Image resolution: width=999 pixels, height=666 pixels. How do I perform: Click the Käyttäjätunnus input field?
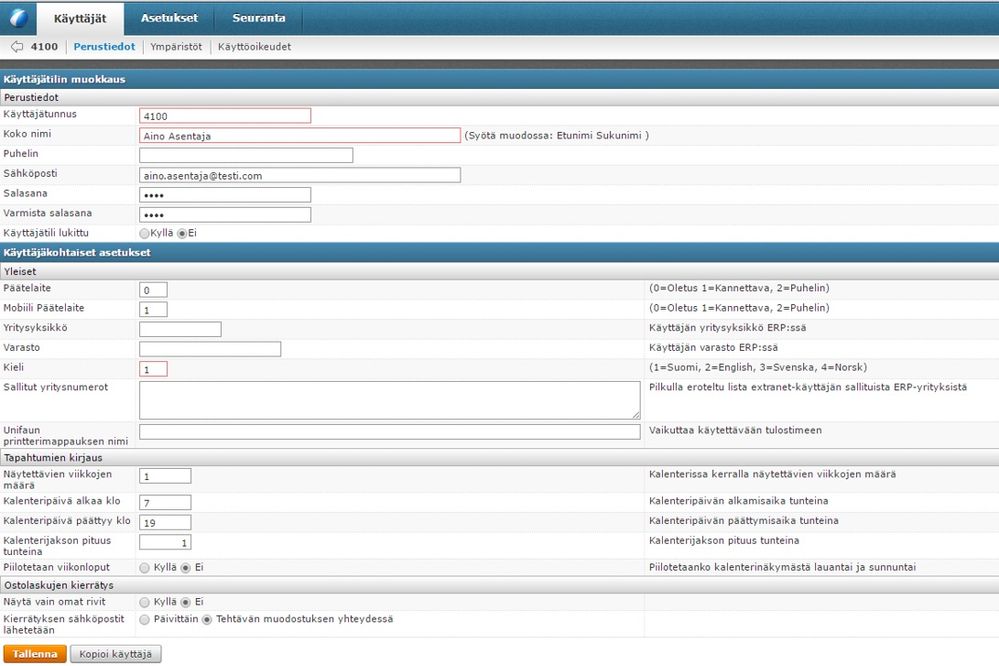pyautogui.click(x=225, y=115)
